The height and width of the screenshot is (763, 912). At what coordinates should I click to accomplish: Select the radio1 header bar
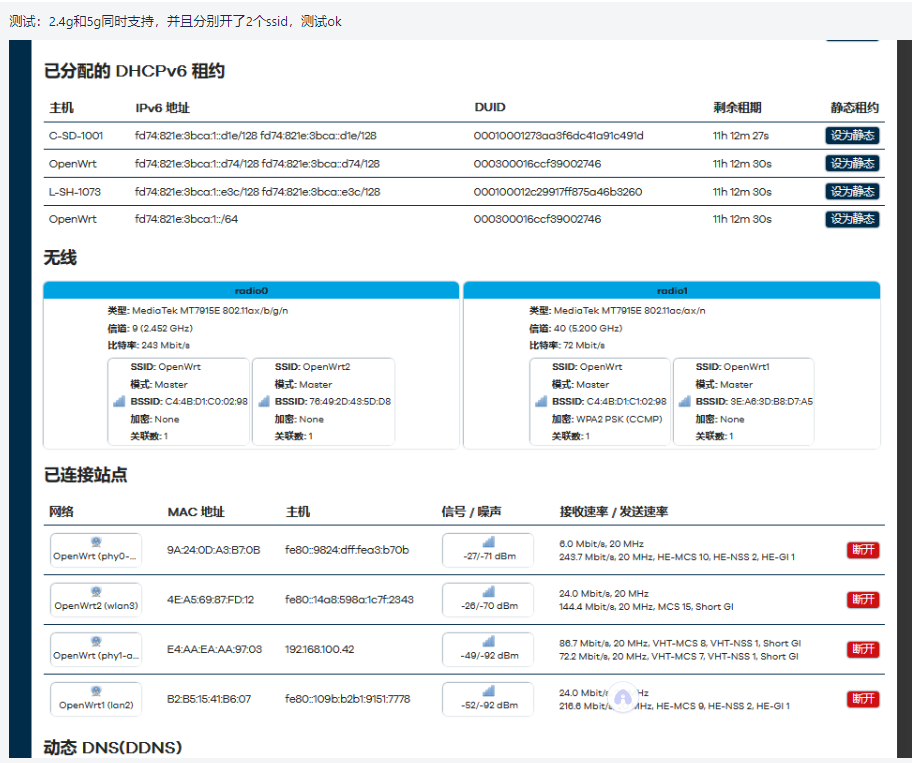tap(672, 290)
